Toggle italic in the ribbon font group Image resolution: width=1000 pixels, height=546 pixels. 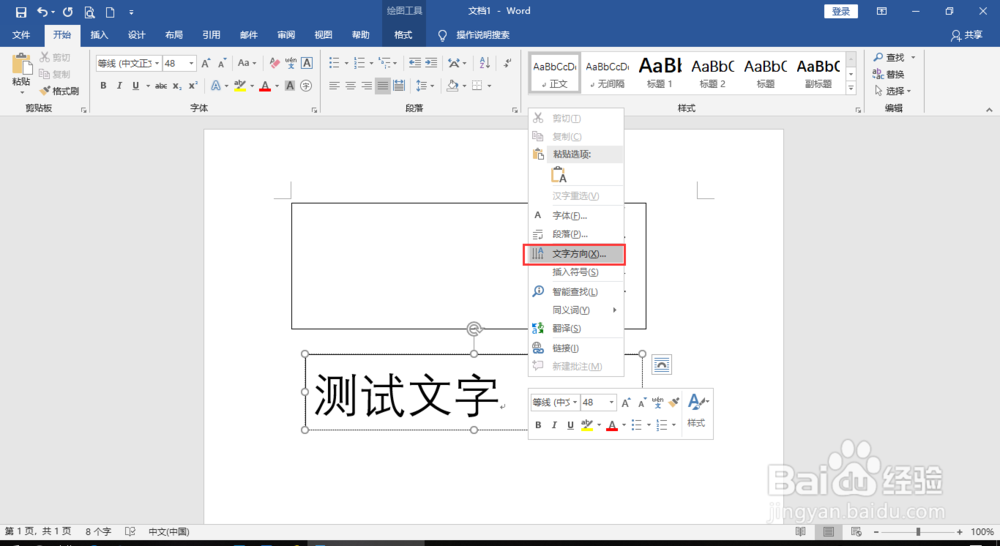coord(119,85)
